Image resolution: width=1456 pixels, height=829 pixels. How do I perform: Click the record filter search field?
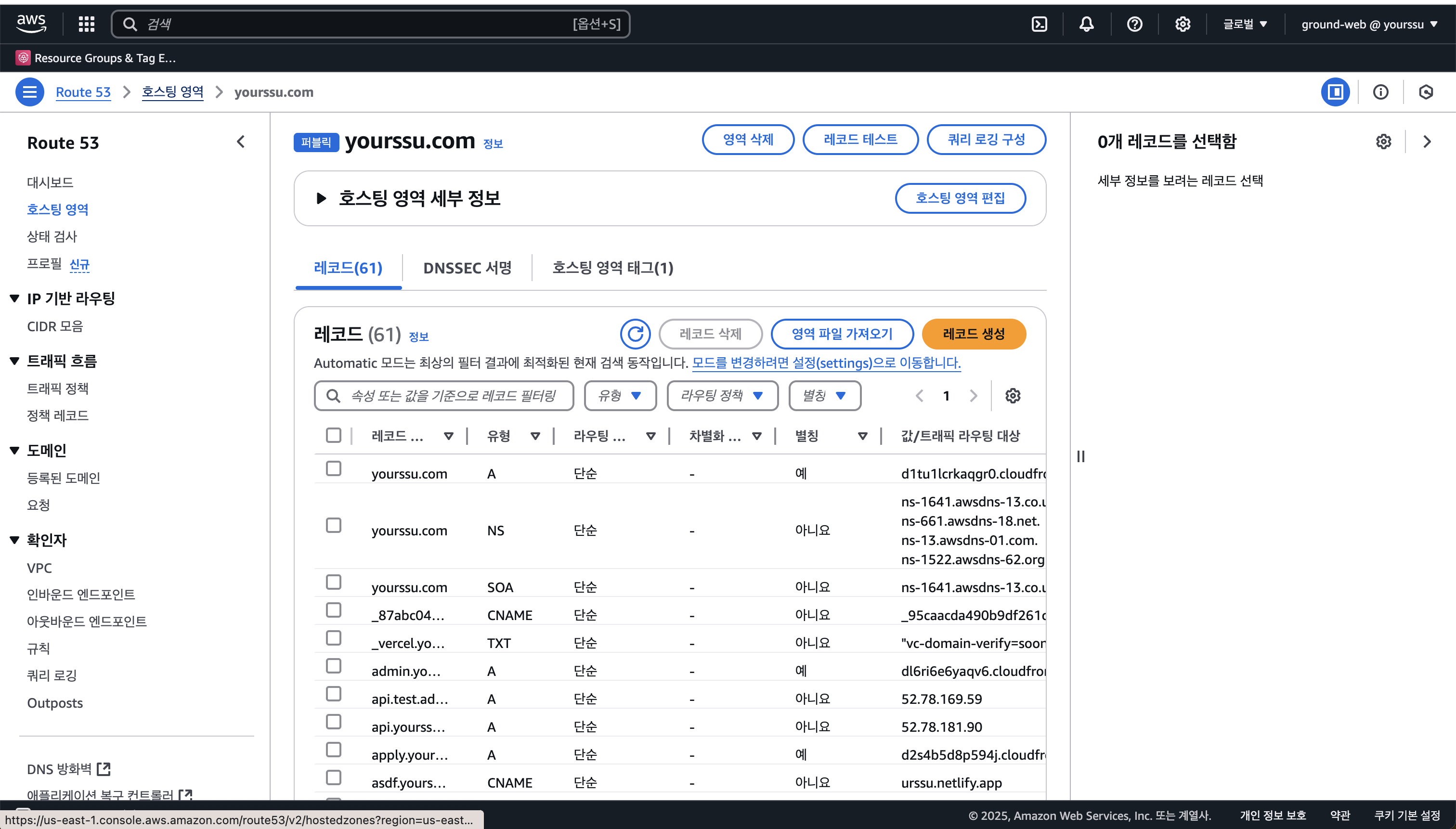[452, 396]
